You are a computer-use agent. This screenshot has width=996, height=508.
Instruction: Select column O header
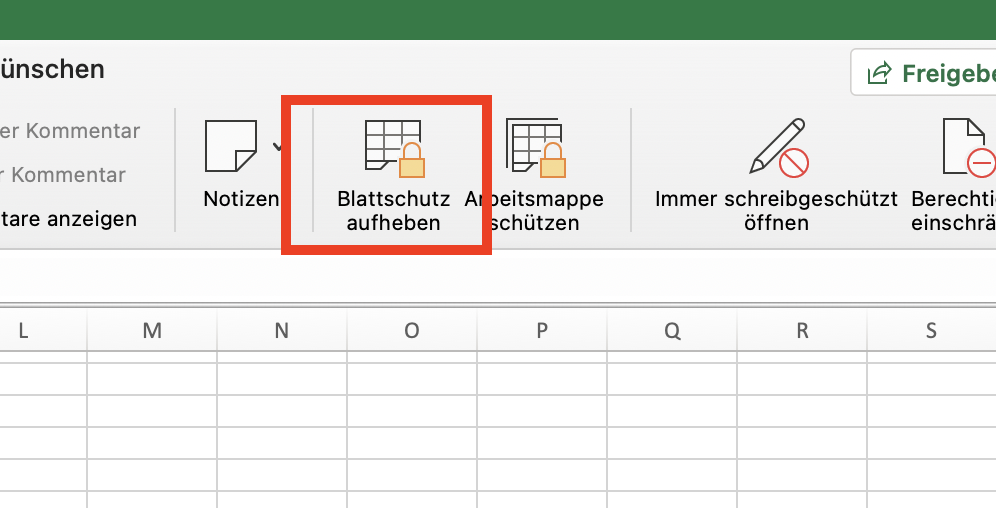(x=412, y=330)
